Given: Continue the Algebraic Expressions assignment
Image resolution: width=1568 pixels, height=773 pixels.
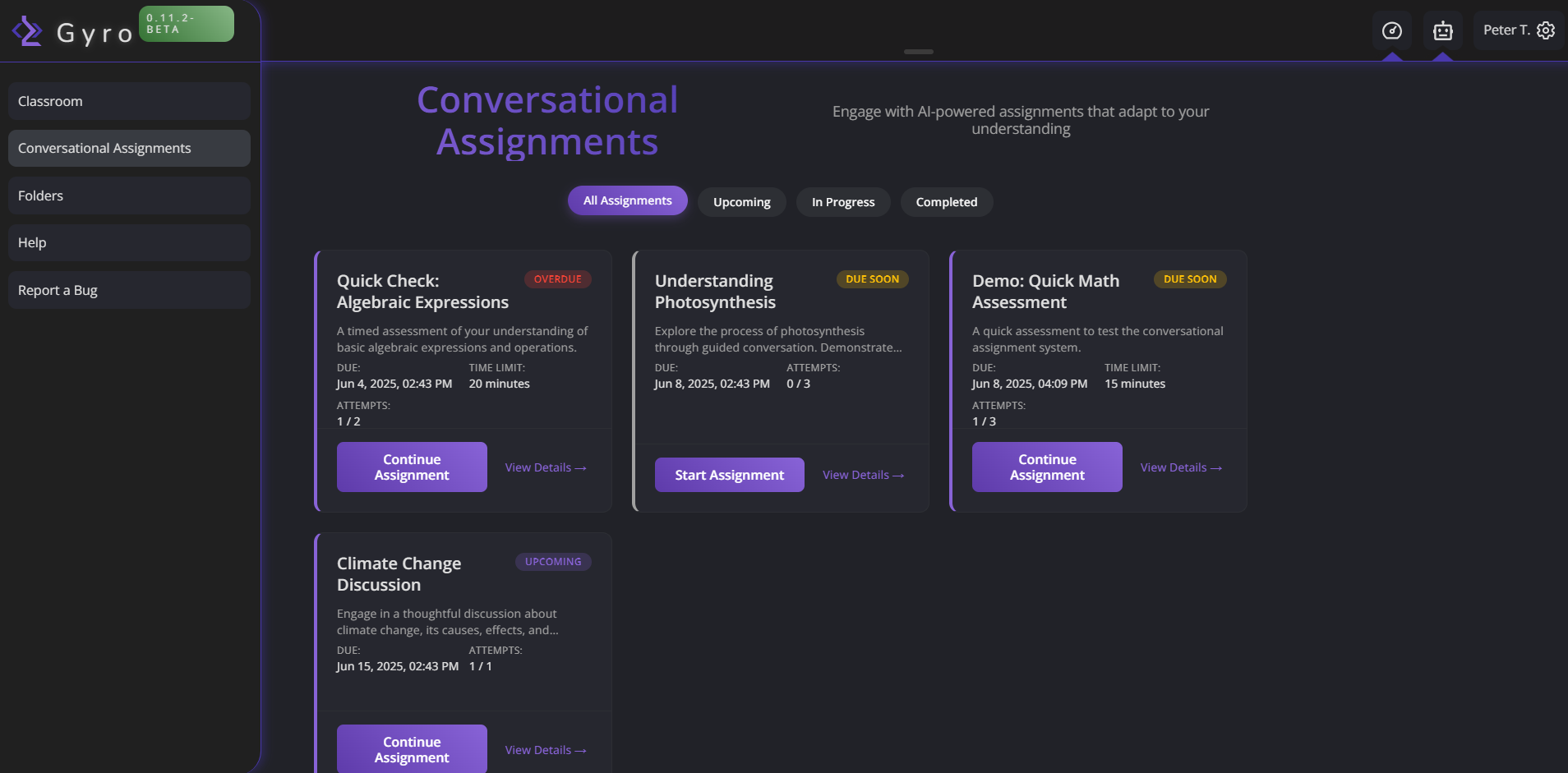Looking at the screenshot, I should point(412,467).
